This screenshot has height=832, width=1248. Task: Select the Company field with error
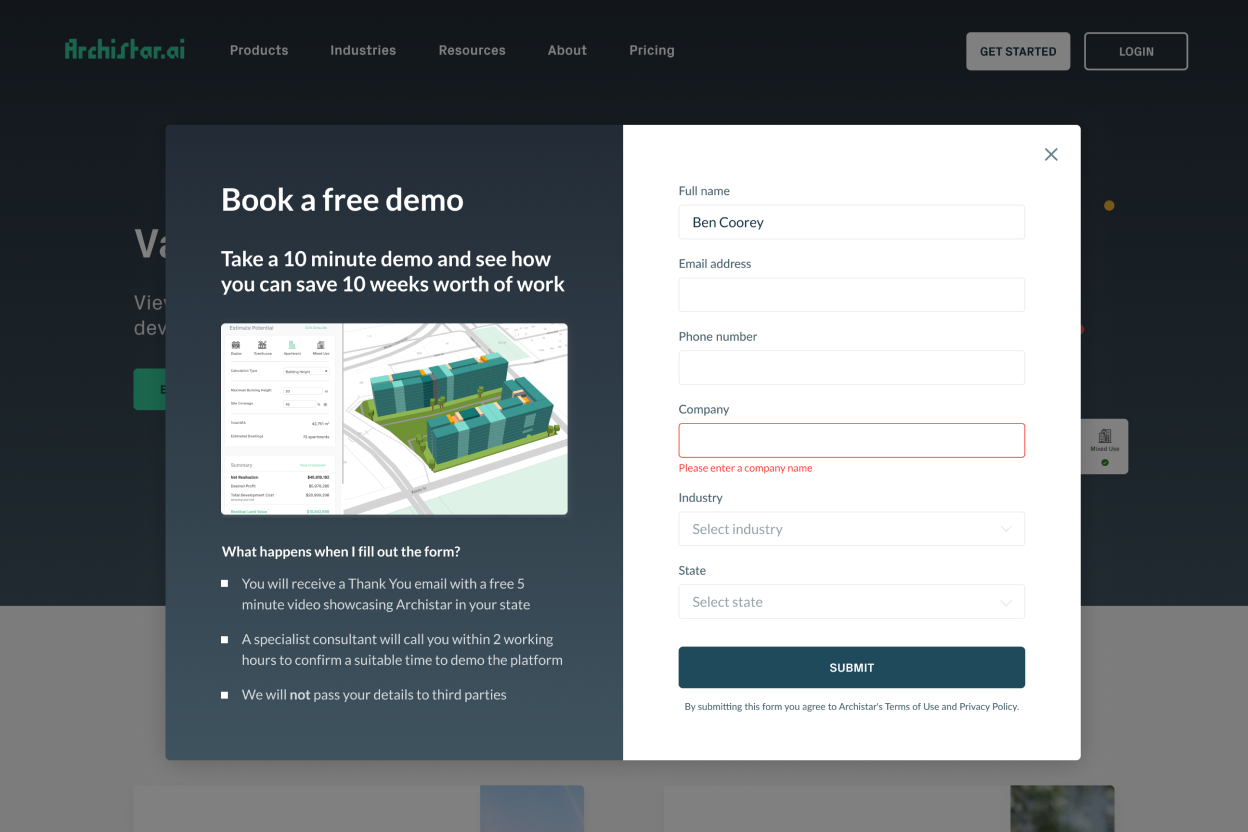pyautogui.click(x=851, y=440)
